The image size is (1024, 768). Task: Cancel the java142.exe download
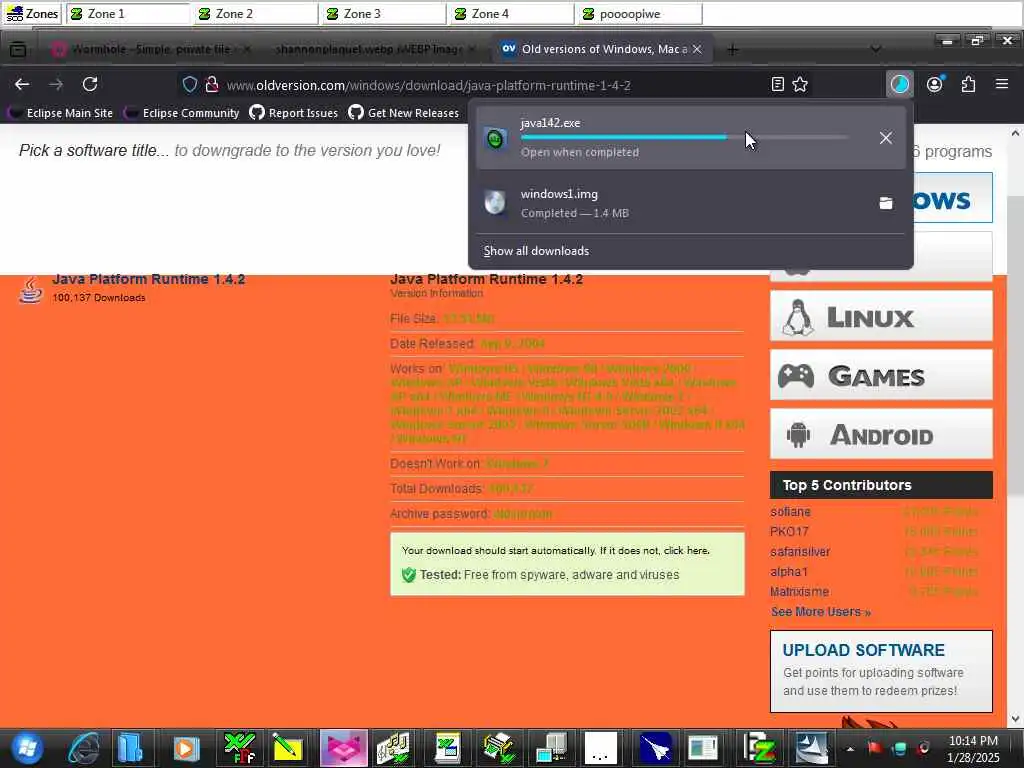(x=886, y=138)
